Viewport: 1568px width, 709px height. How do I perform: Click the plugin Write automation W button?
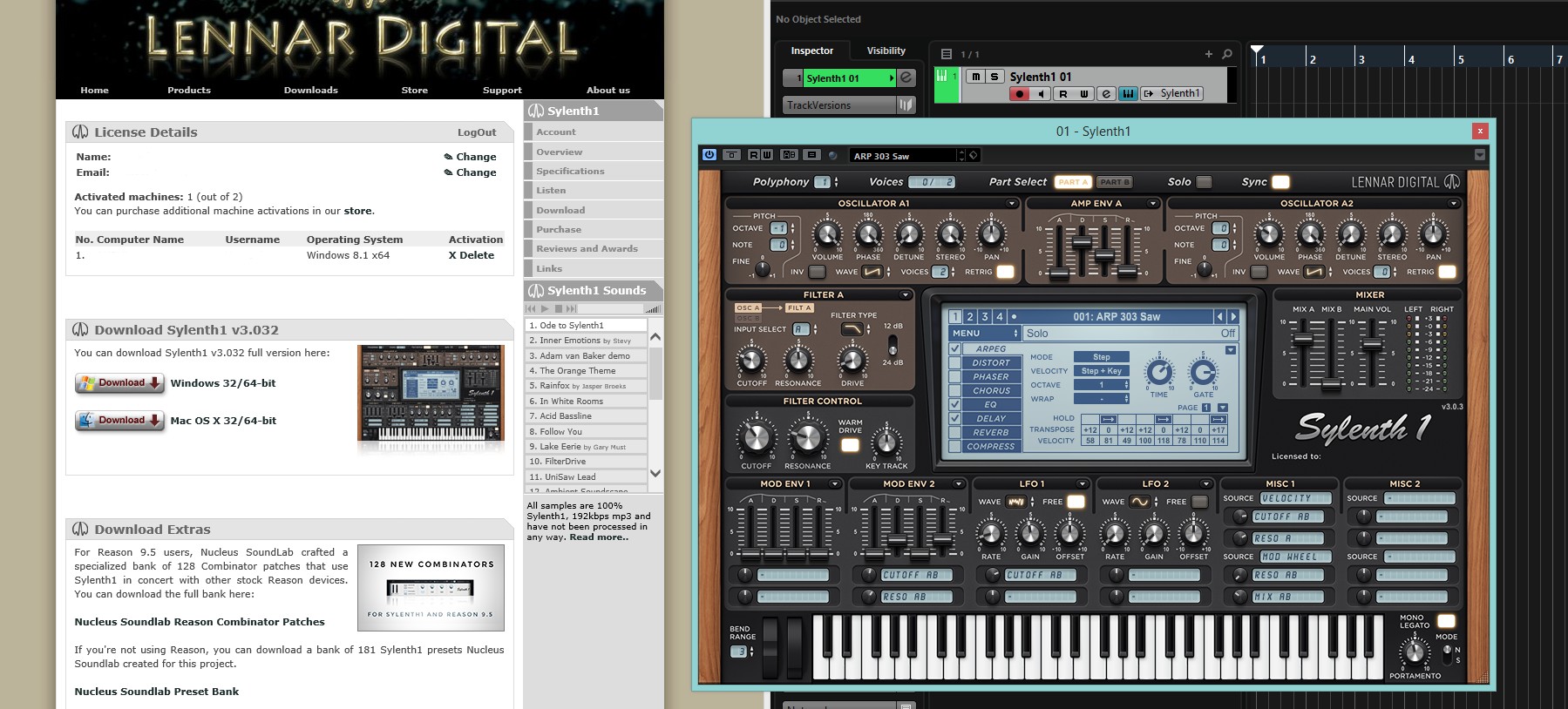pyautogui.click(x=767, y=155)
